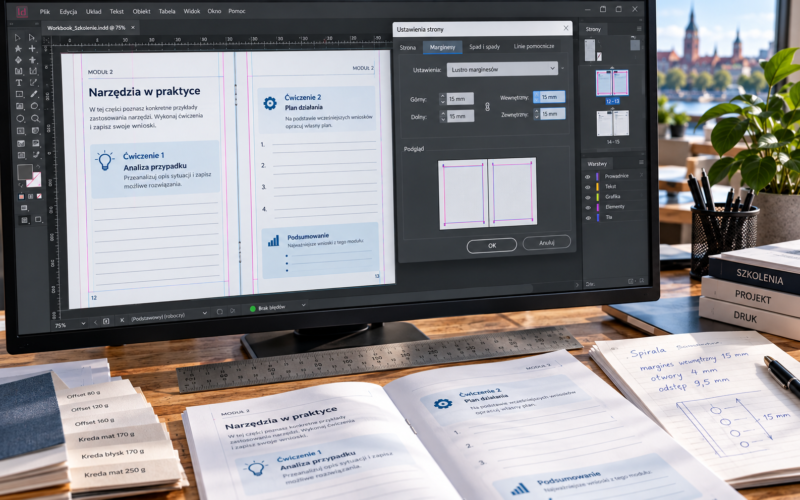Click the ruler origin corner box
Image resolution: width=800 pixels, height=500 pixels.
coord(45,40)
